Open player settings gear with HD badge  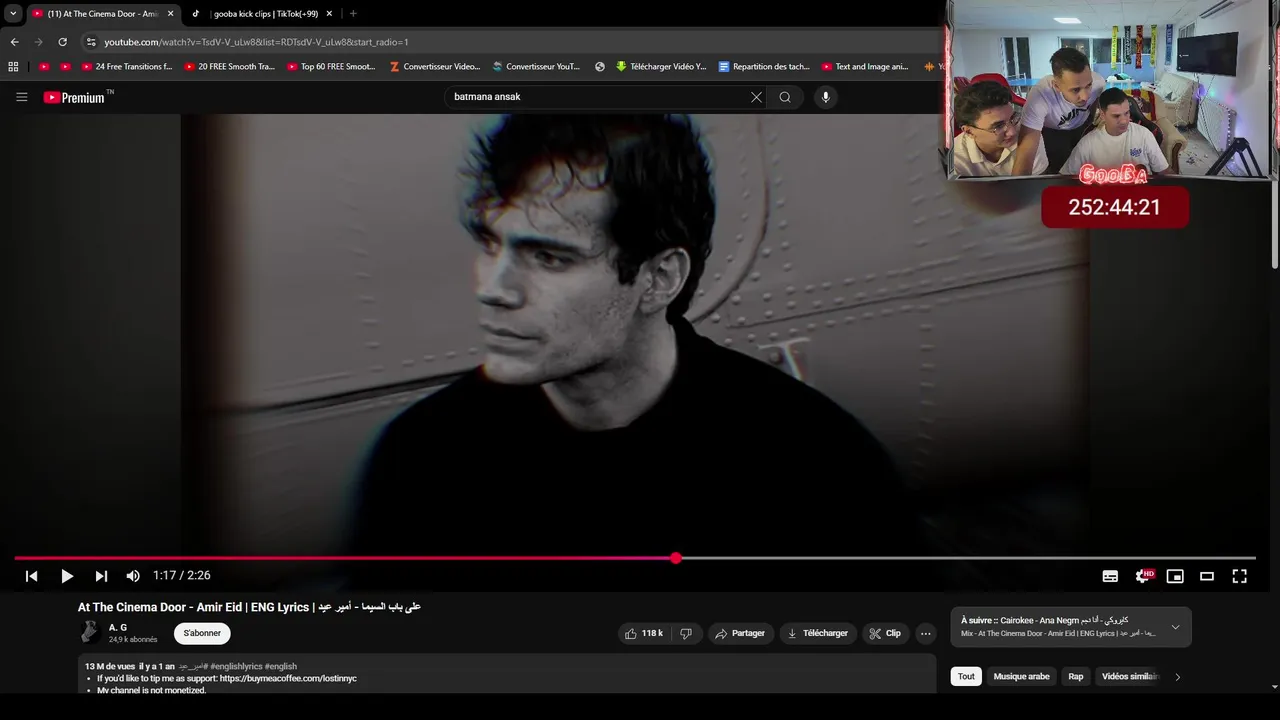click(x=1143, y=576)
